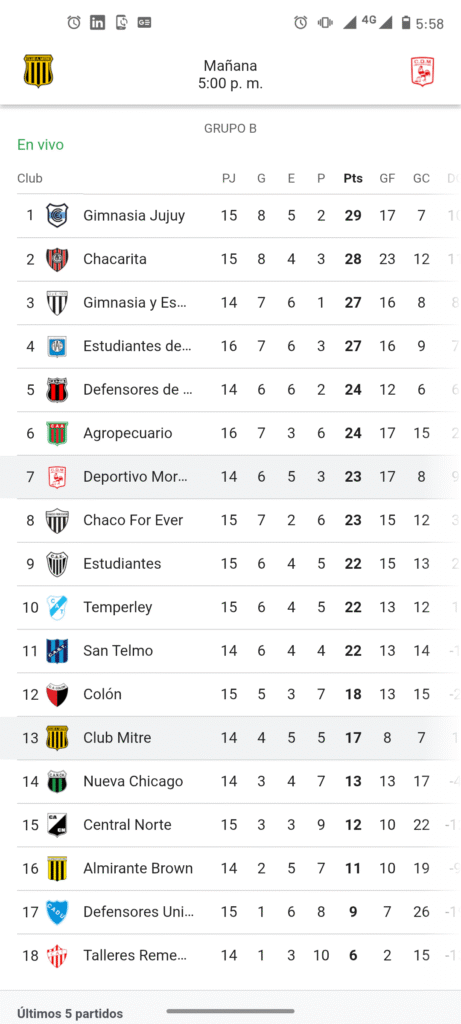
Task: Open the Temperley team logo
Action: coord(57,607)
